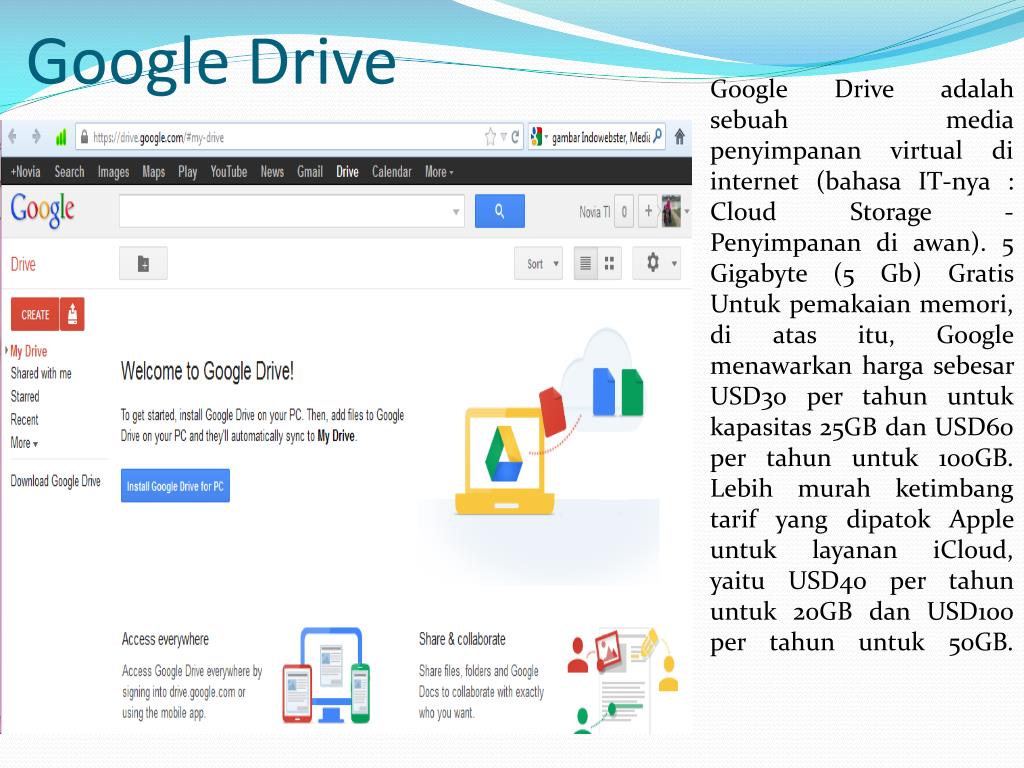1024x768 pixels.
Task: Click the browser back arrow
Action: (12, 137)
